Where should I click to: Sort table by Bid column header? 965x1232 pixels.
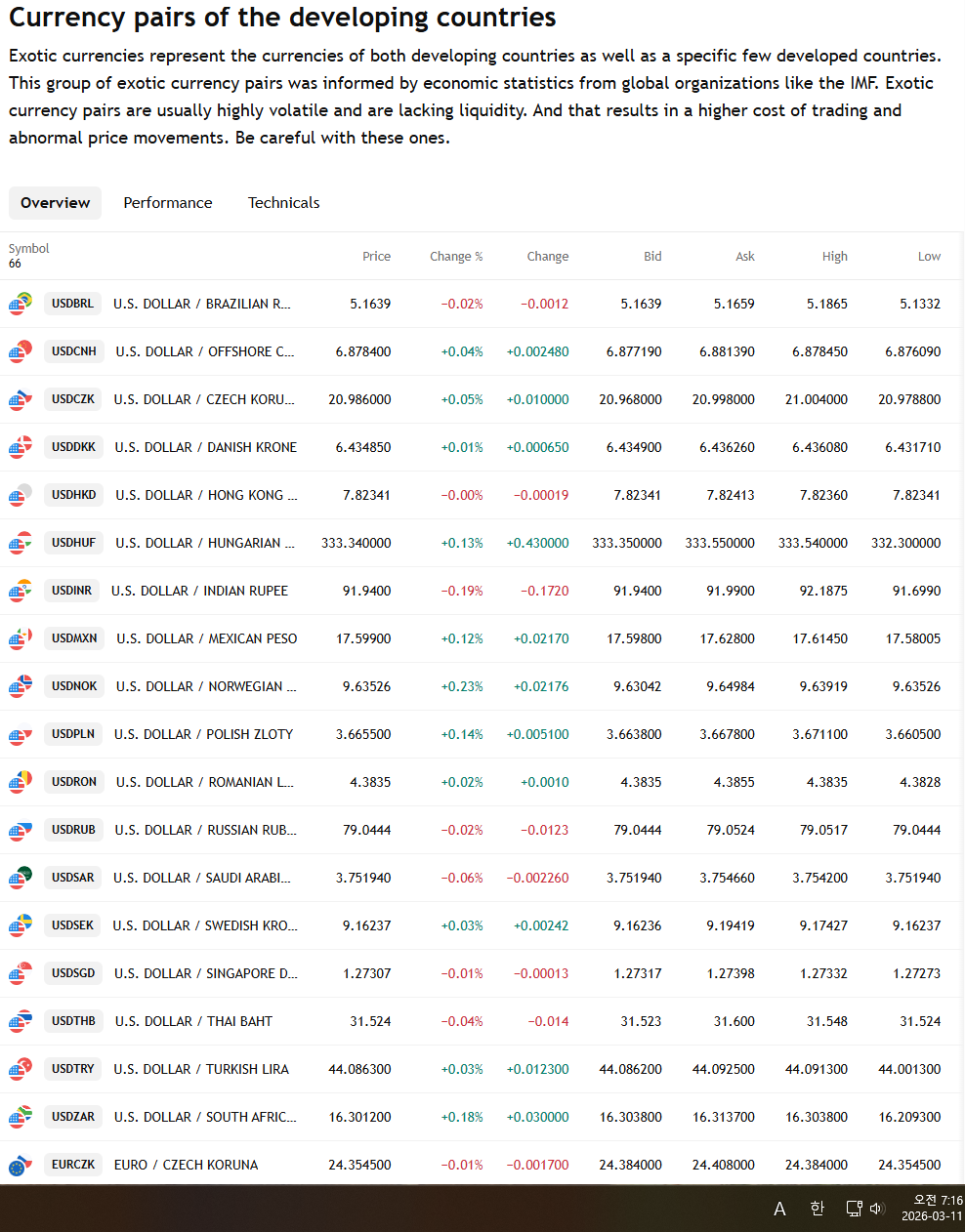[x=652, y=257]
